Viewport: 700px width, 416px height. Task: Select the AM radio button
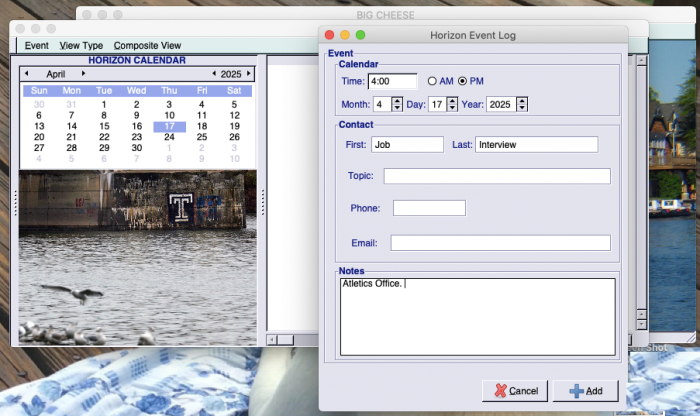pyautogui.click(x=433, y=81)
